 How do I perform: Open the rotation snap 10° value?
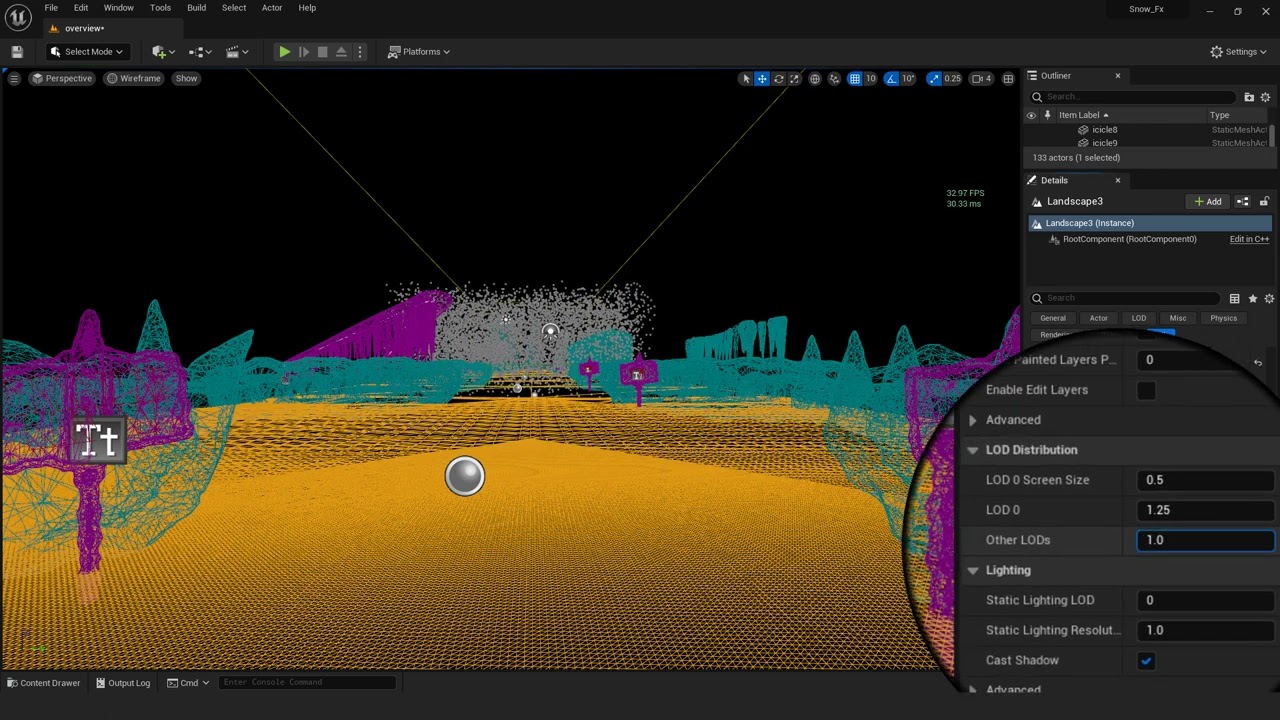point(908,79)
